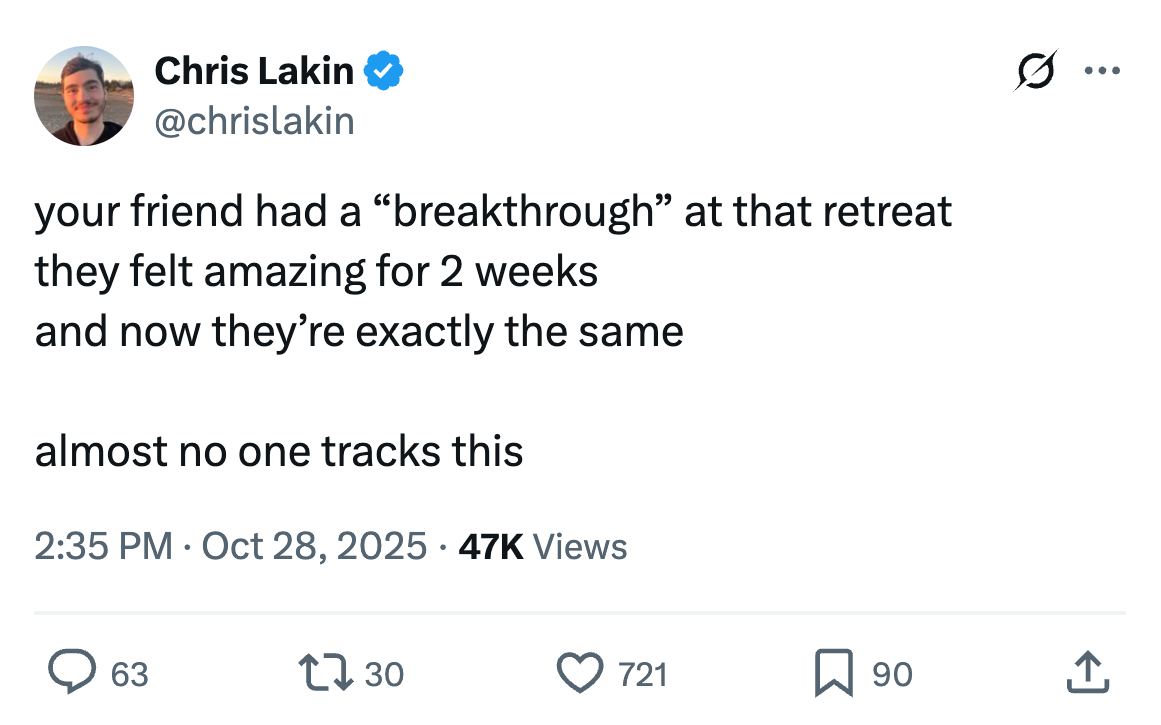This screenshot has height=725, width=1161.
Task: Select the @chrislakin handle
Action: pos(255,120)
